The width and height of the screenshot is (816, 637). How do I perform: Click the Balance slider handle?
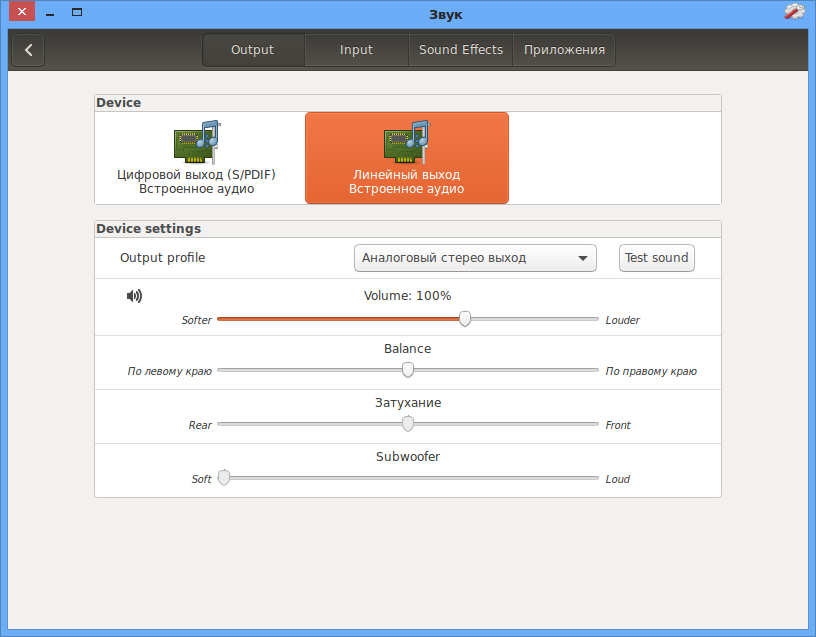click(407, 370)
